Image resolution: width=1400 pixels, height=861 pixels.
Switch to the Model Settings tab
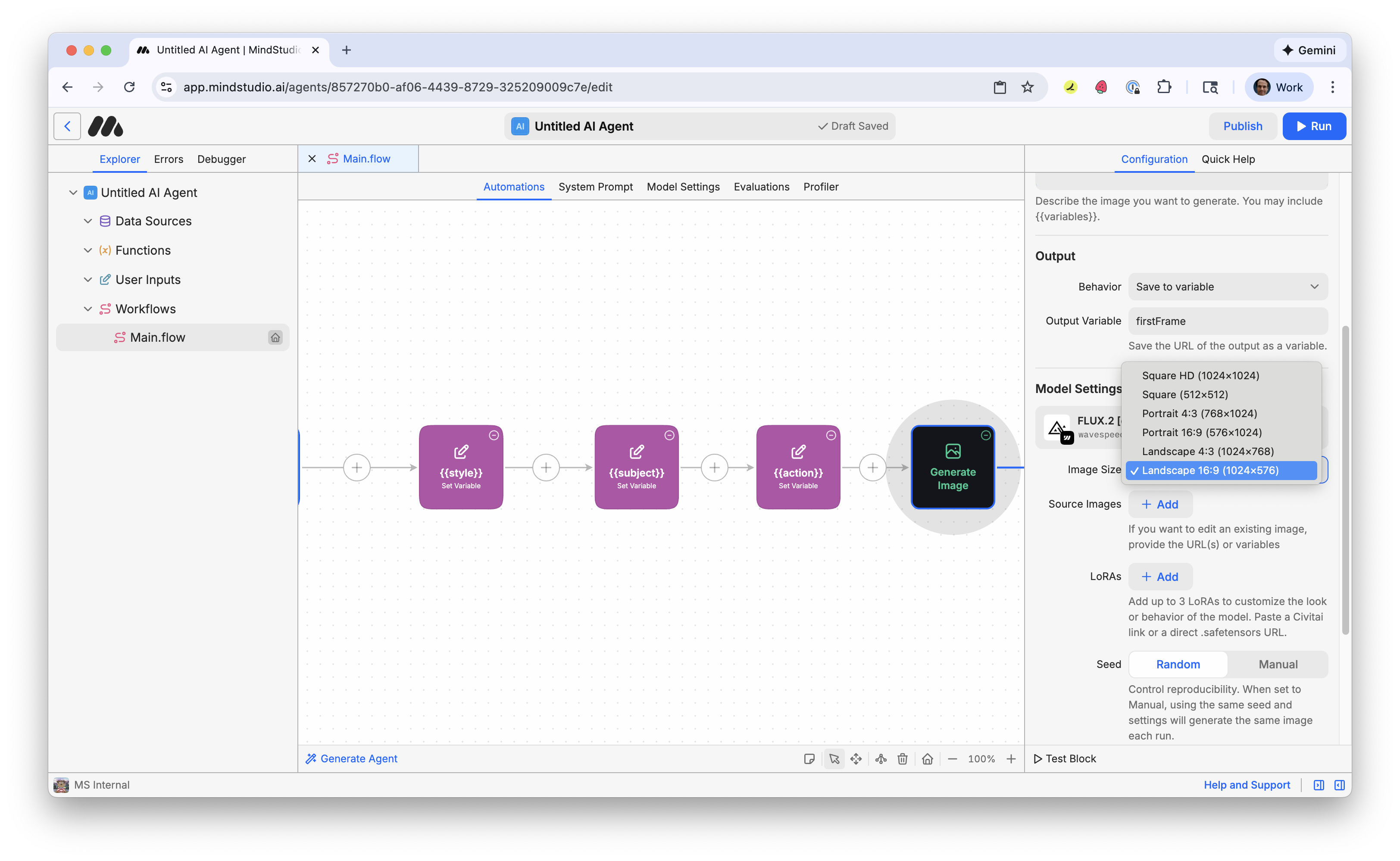pyautogui.click(x=683, y=187)
